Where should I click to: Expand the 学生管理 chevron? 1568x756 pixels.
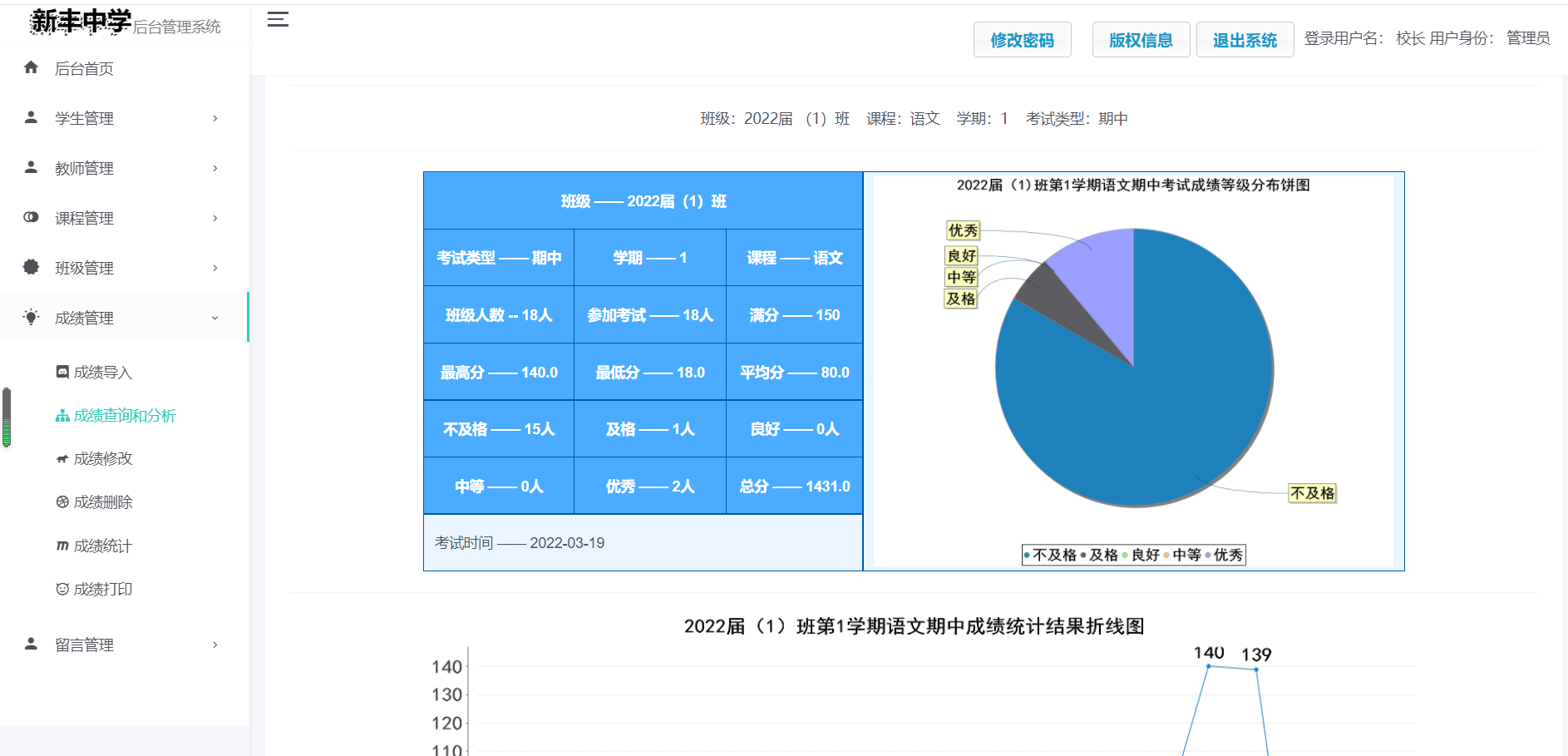(215, 118)
